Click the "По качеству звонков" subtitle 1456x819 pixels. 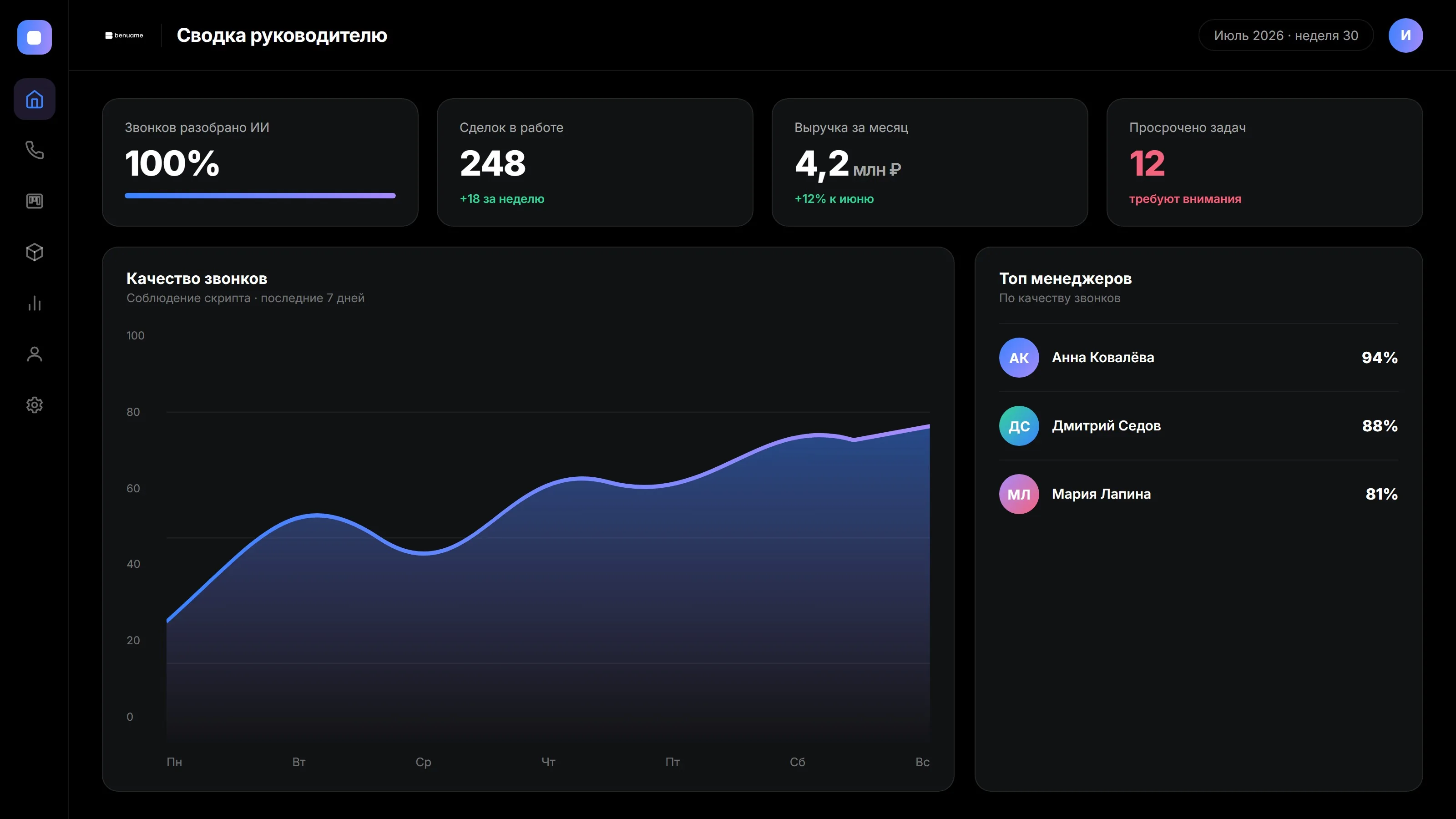pos(1060,298)
